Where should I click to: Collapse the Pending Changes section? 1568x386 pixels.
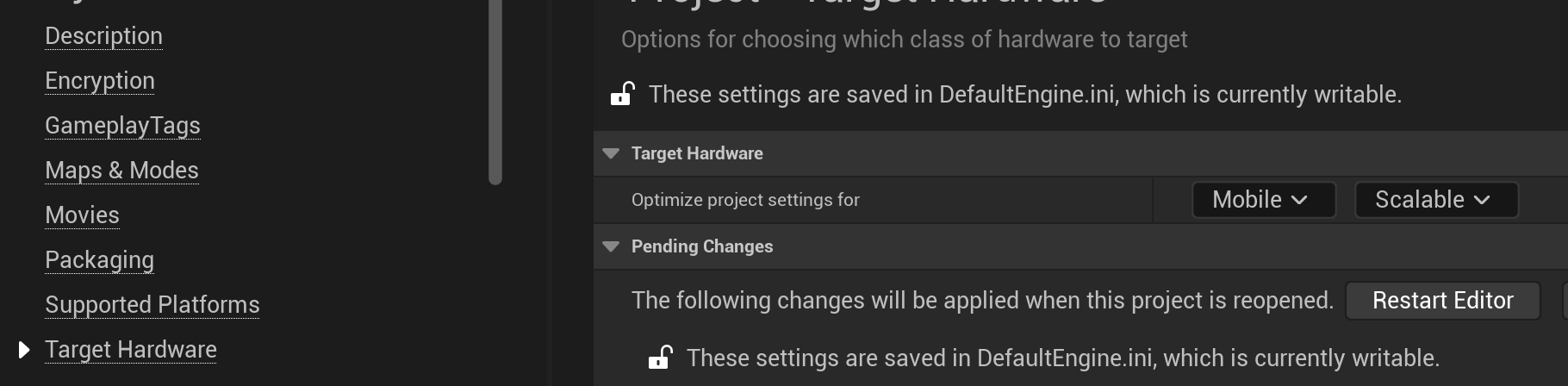(612, 246)
